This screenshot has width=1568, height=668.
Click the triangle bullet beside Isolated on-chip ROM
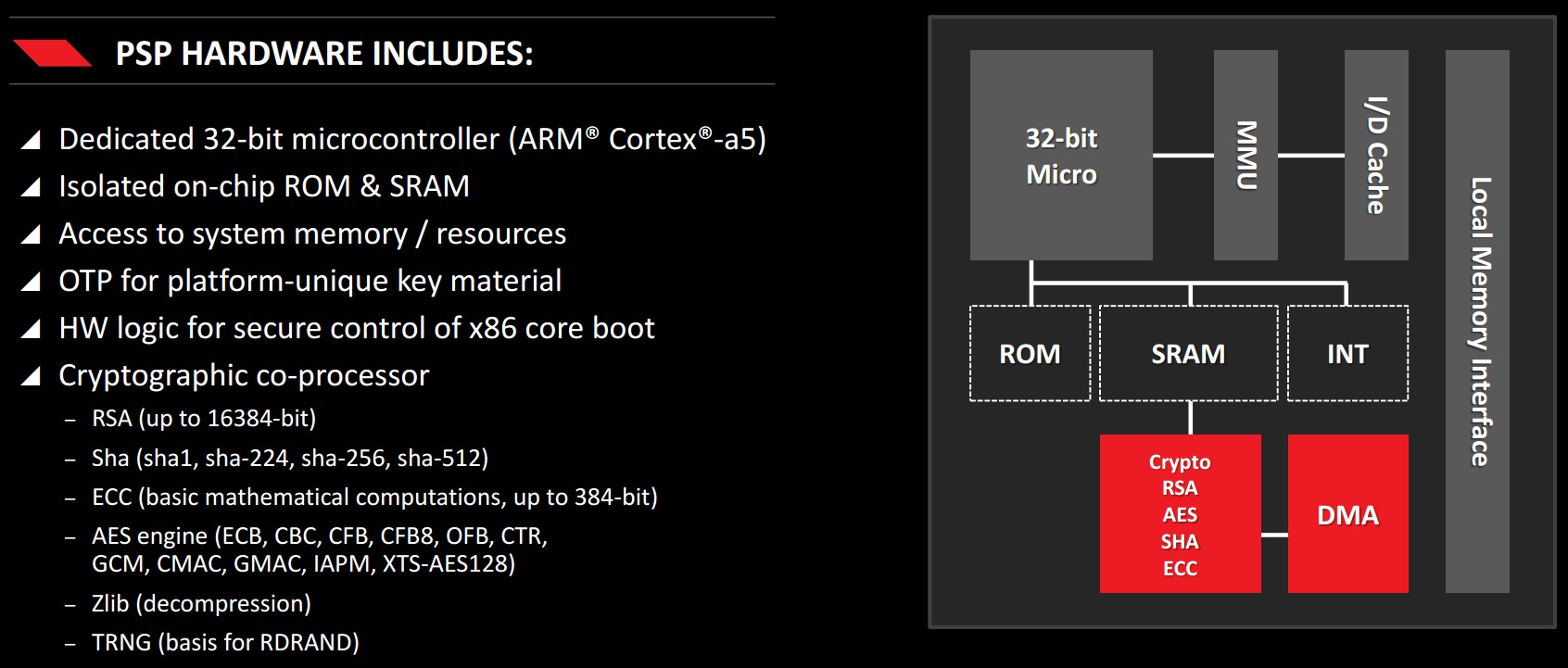coord(32,187)
